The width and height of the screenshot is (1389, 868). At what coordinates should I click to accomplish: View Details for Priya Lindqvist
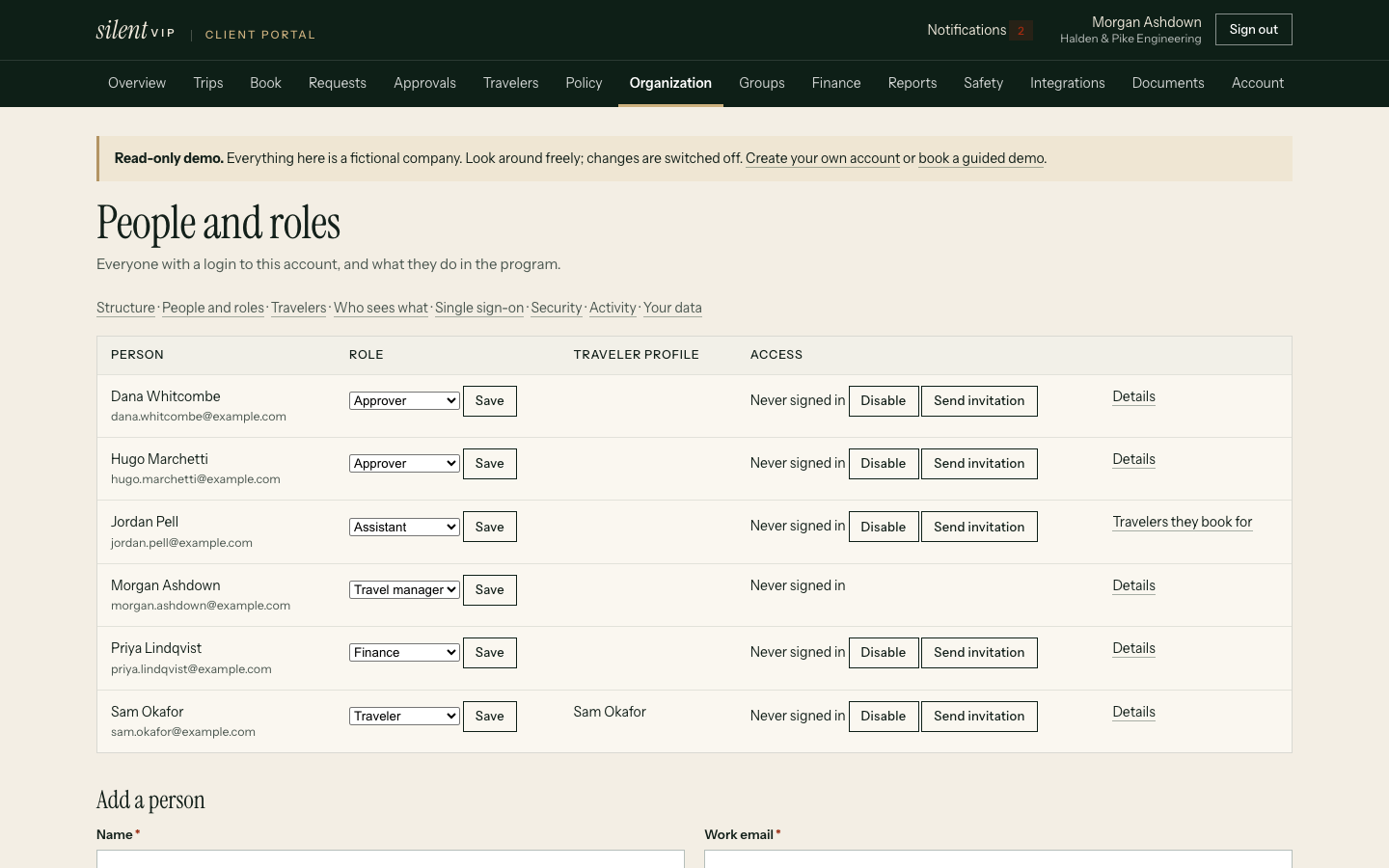click(x=1133, y=648)
